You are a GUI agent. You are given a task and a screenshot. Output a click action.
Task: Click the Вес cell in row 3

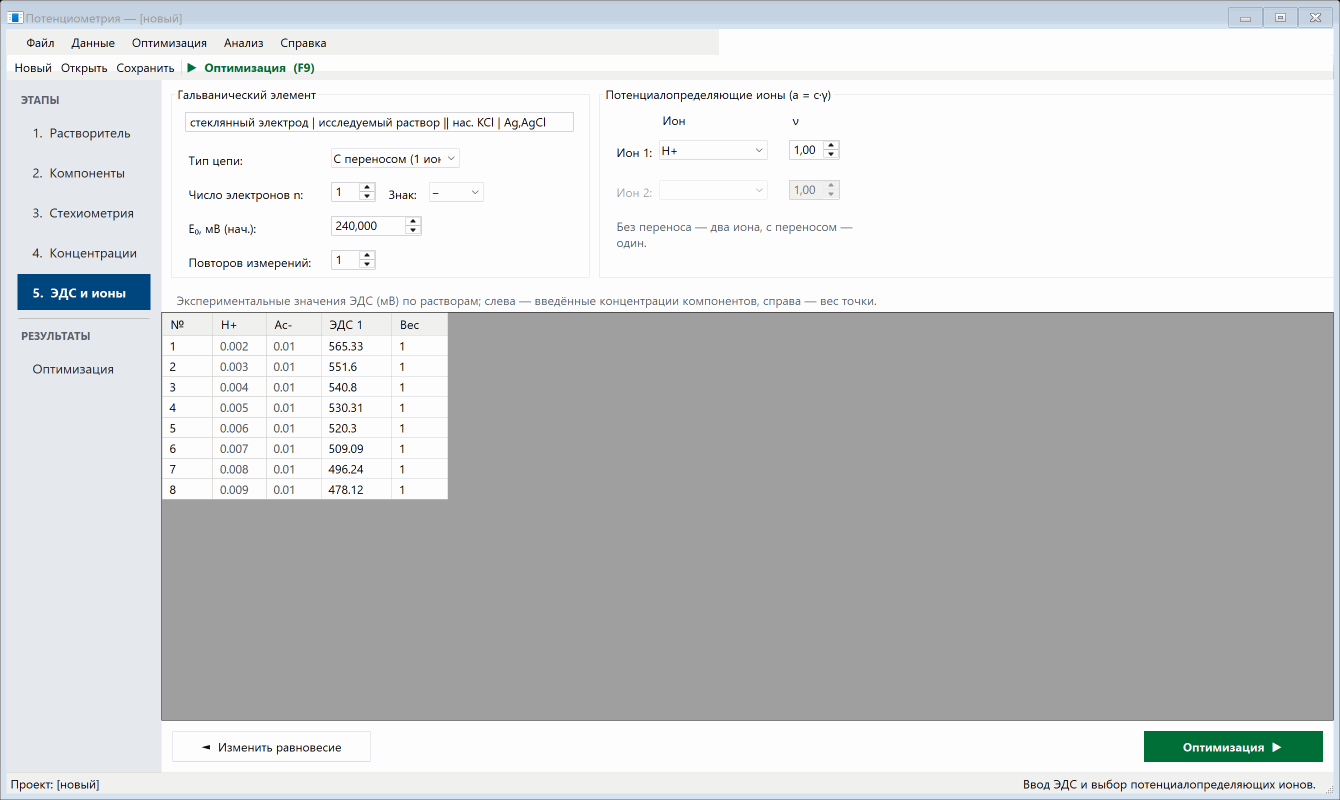coord(419,387)
